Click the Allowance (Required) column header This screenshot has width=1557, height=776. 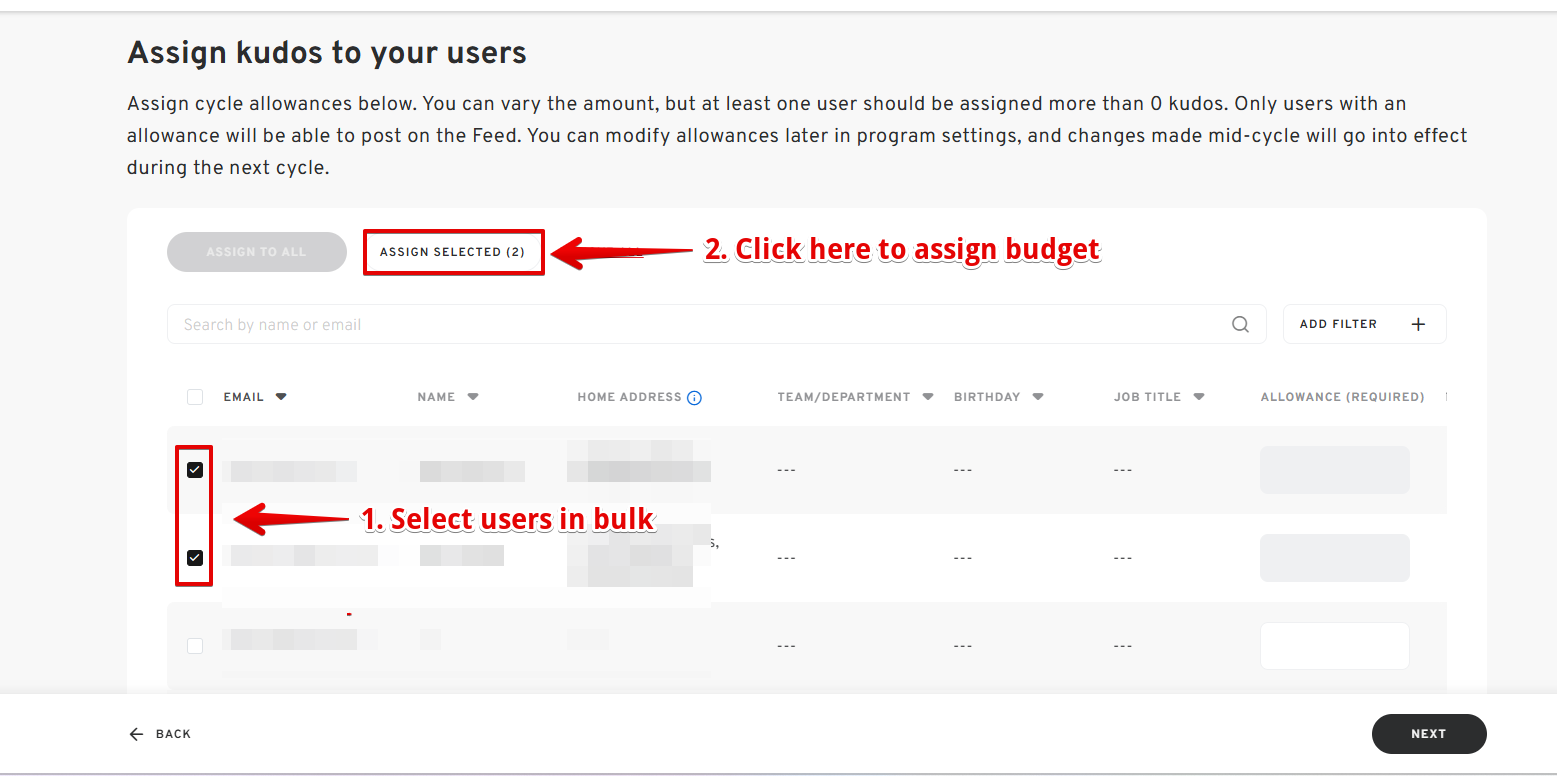1342,397
